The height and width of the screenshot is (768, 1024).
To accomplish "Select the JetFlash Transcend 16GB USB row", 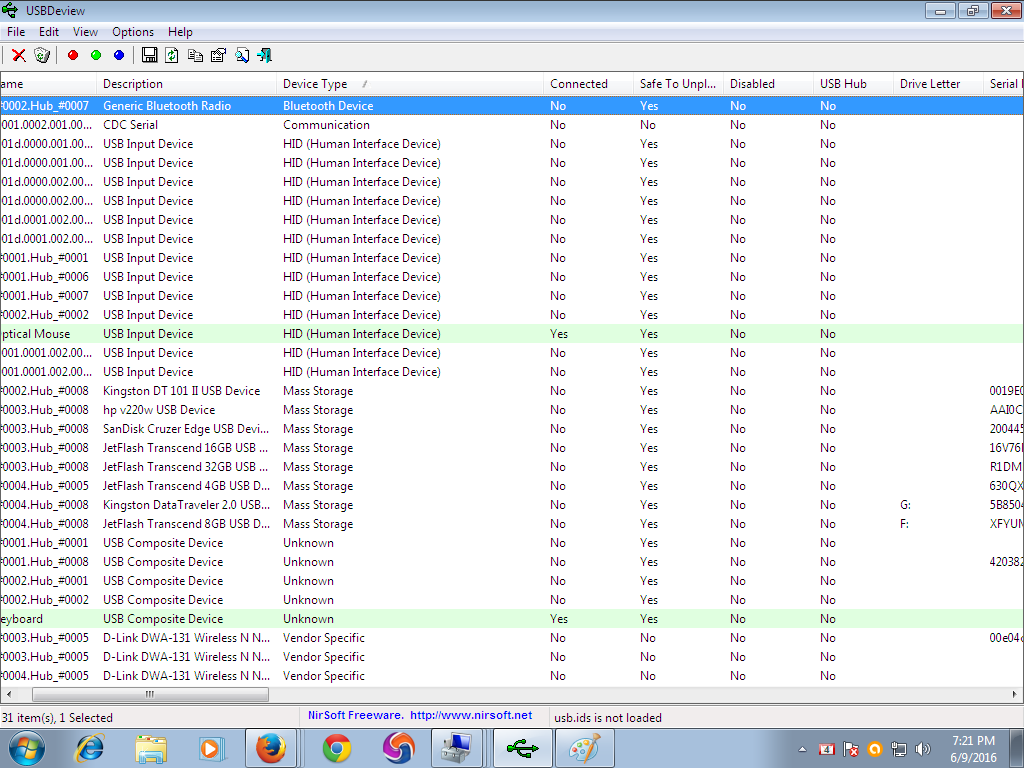I will click(512, 447).
